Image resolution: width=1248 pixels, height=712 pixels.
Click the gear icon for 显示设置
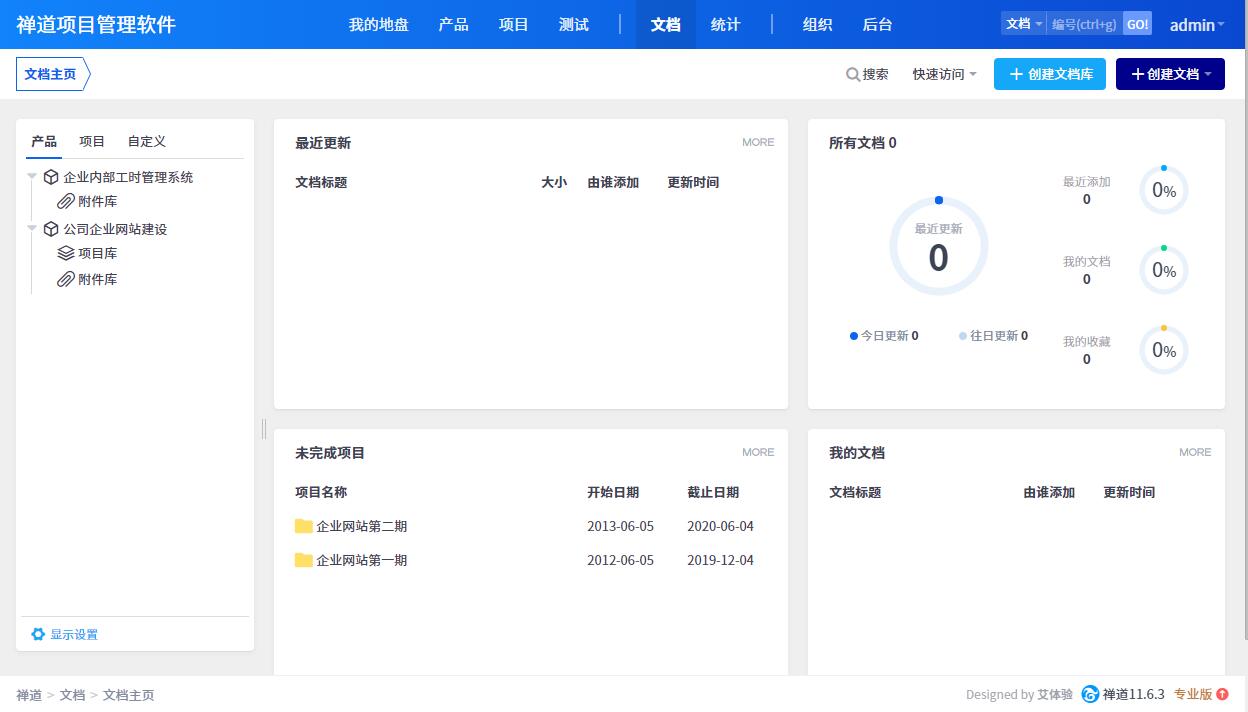click(38, 634)
